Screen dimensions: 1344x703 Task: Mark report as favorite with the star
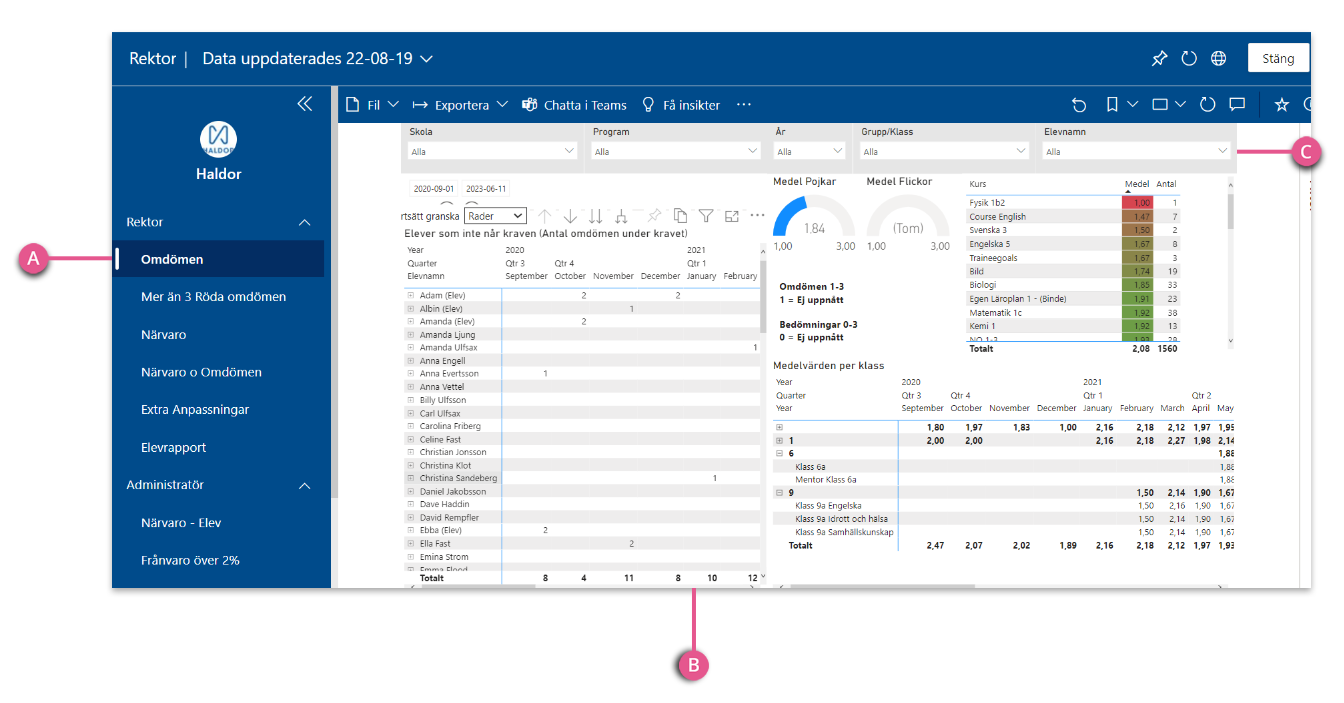1282,104
